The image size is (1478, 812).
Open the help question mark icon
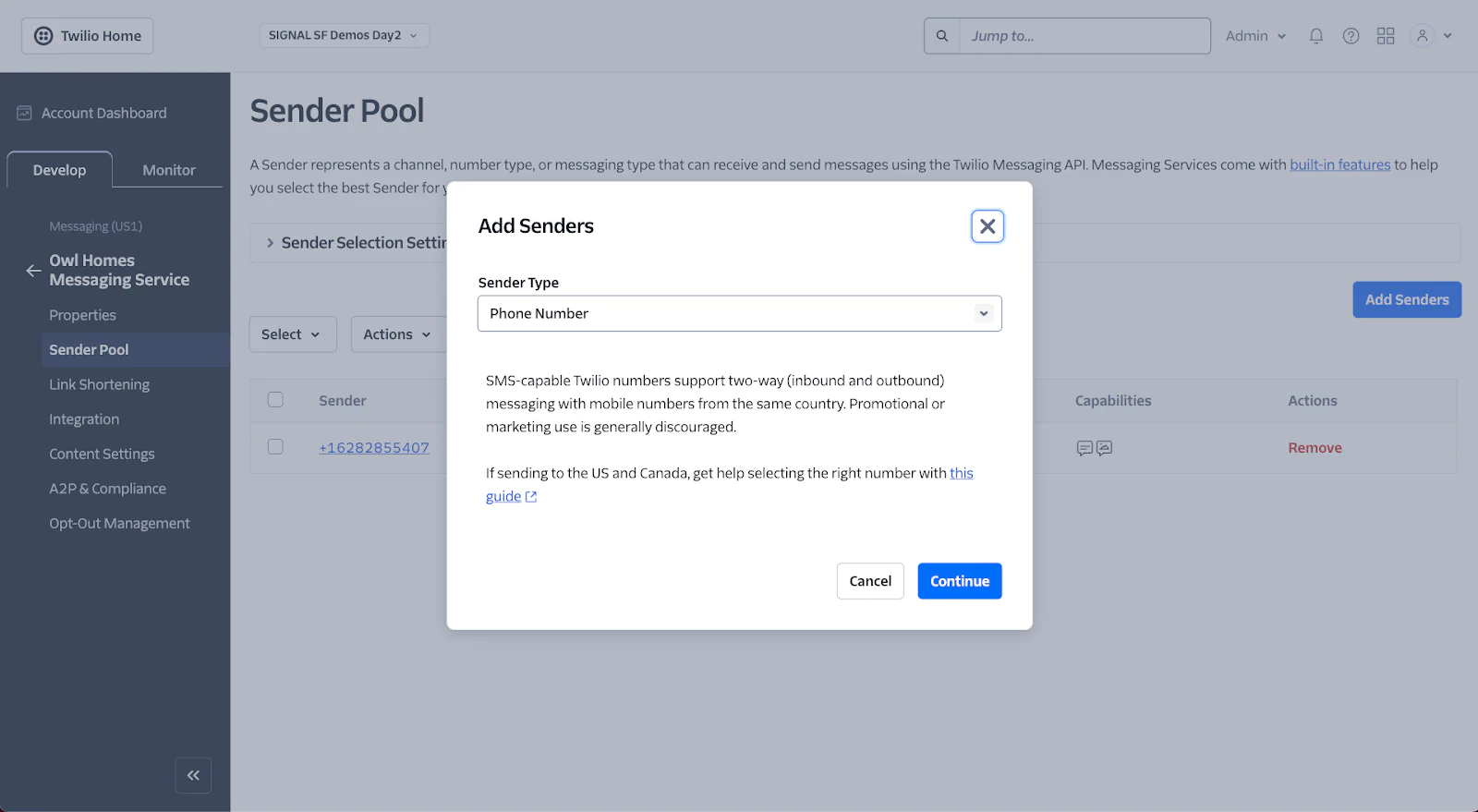click(x=1351, y=36)
